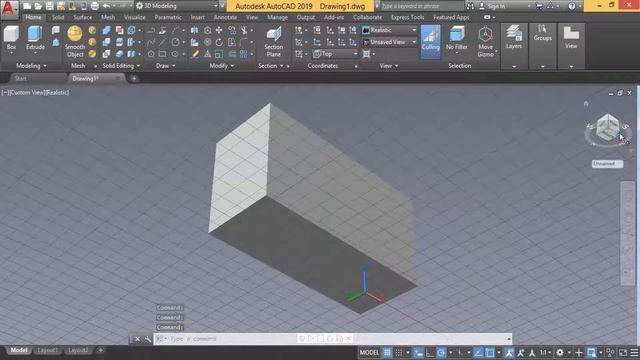Open the Top UCS dropdown in Coordinates
The image size is (640, 360).
336,54
